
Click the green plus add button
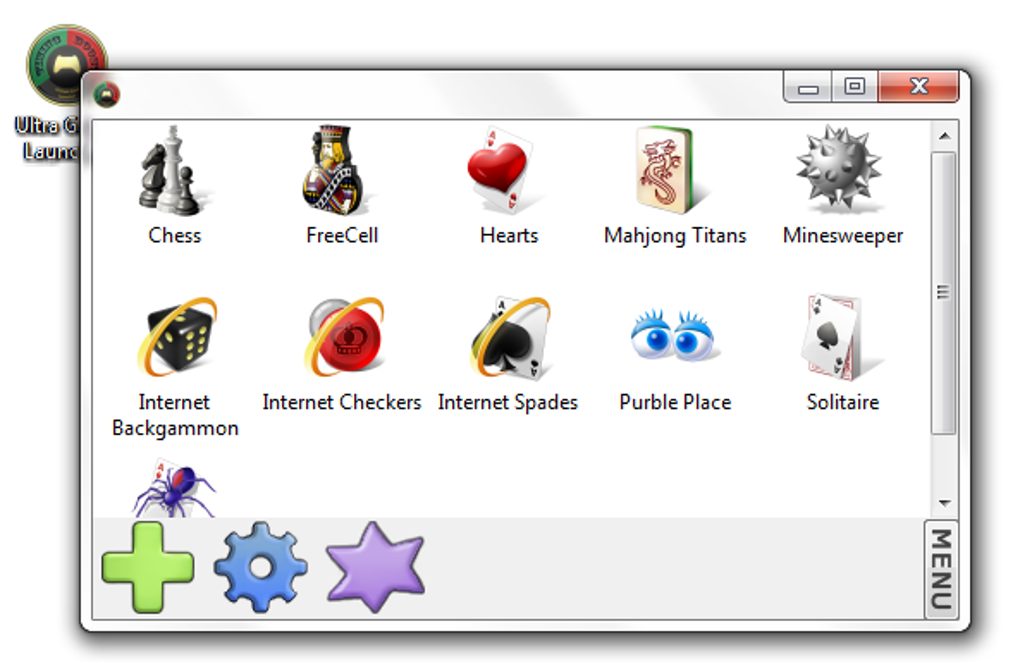[148, 567]
